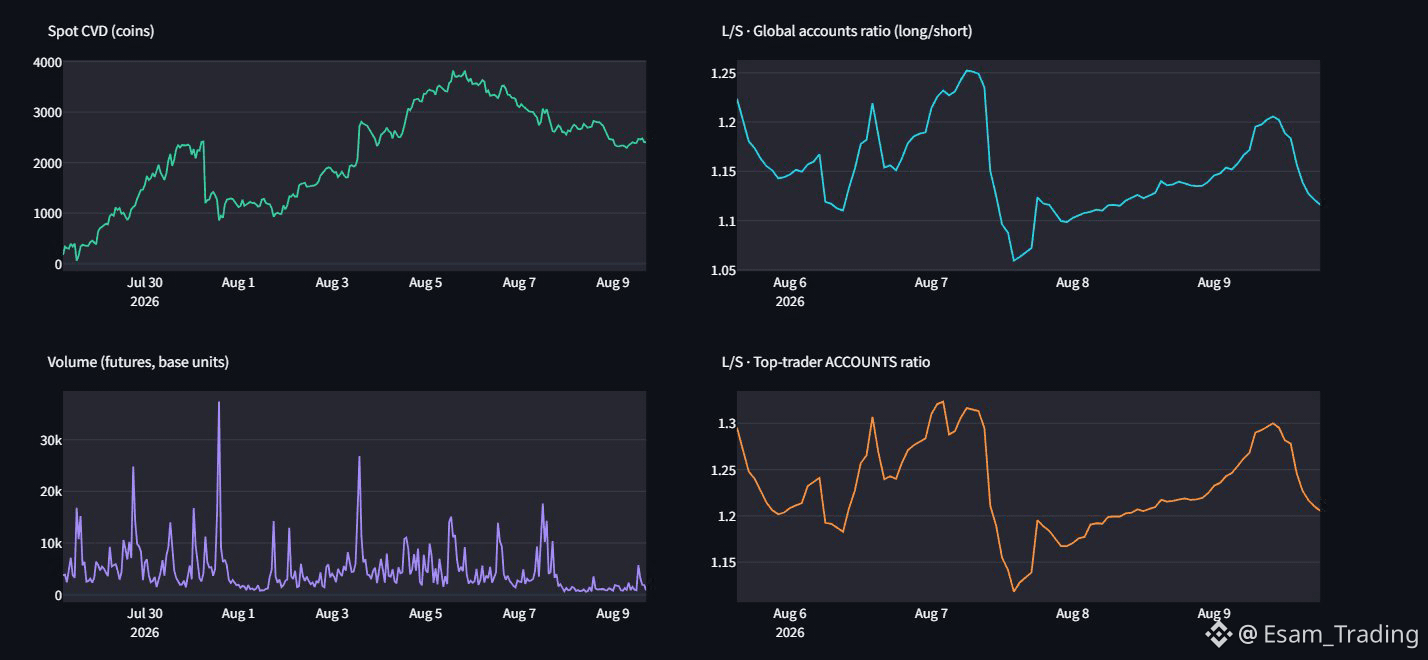
Task: Click the 10k label on Volume chart axis
Action: tap(51, 543)
